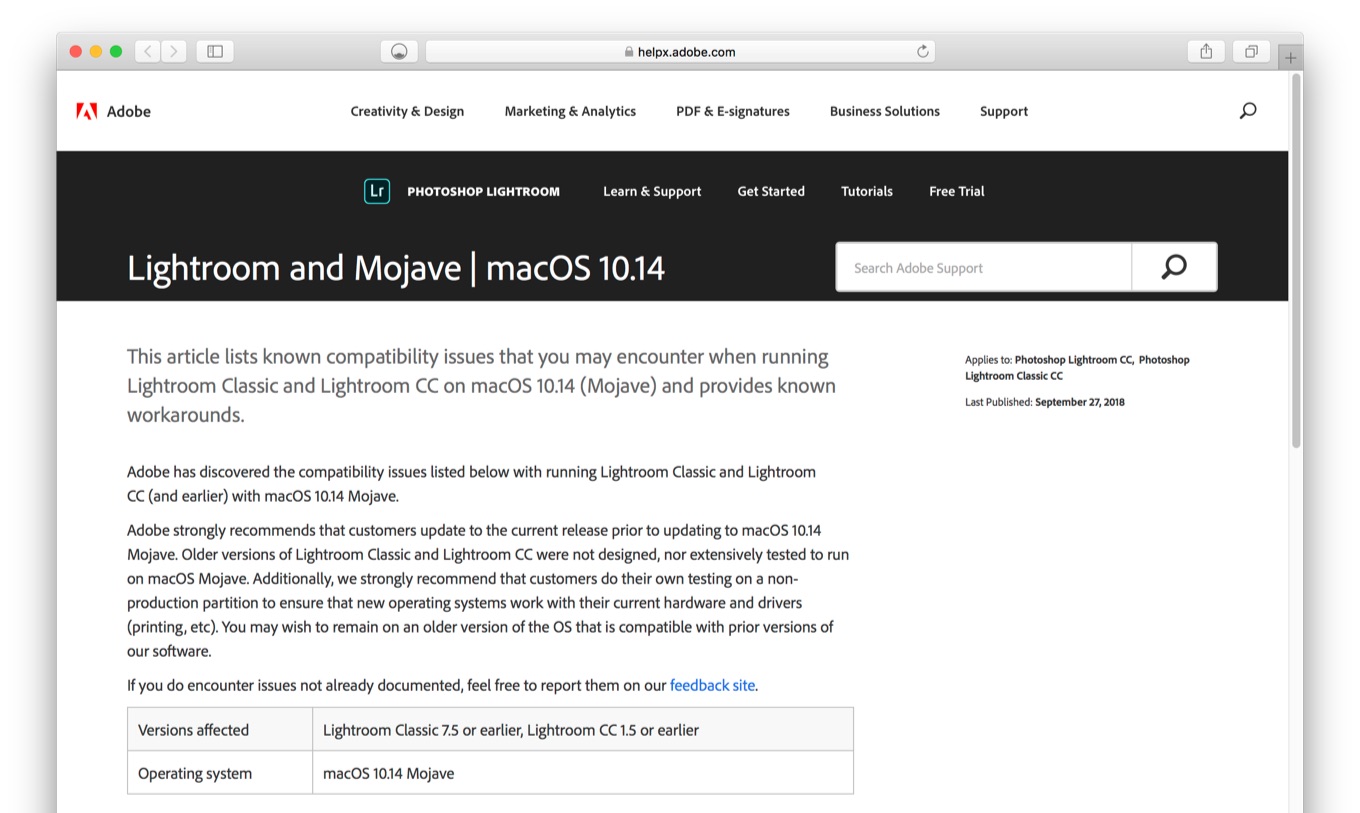Click the red close window button
This screenshot has height=813, width=1360.
[x=76, y=51]
